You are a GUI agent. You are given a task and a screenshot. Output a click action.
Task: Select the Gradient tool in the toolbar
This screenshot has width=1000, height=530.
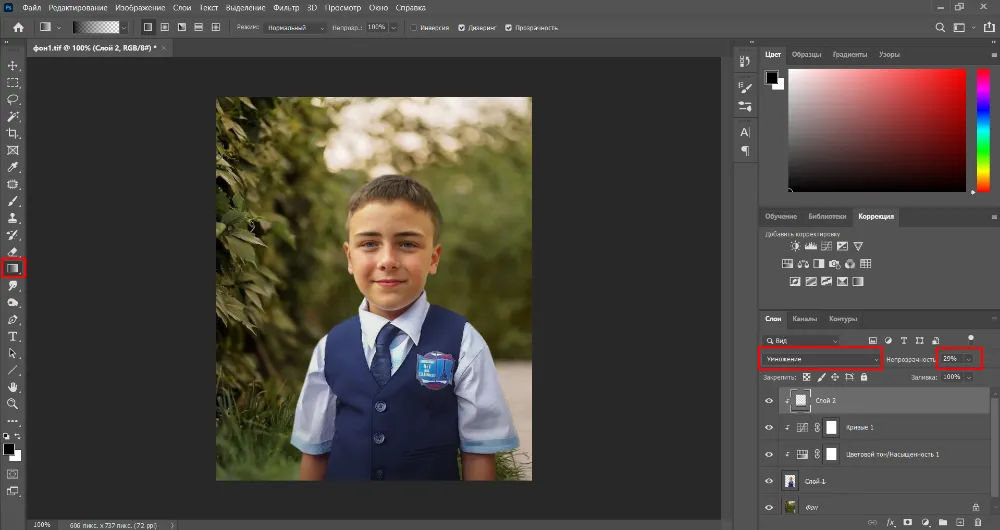pos(13,268)
